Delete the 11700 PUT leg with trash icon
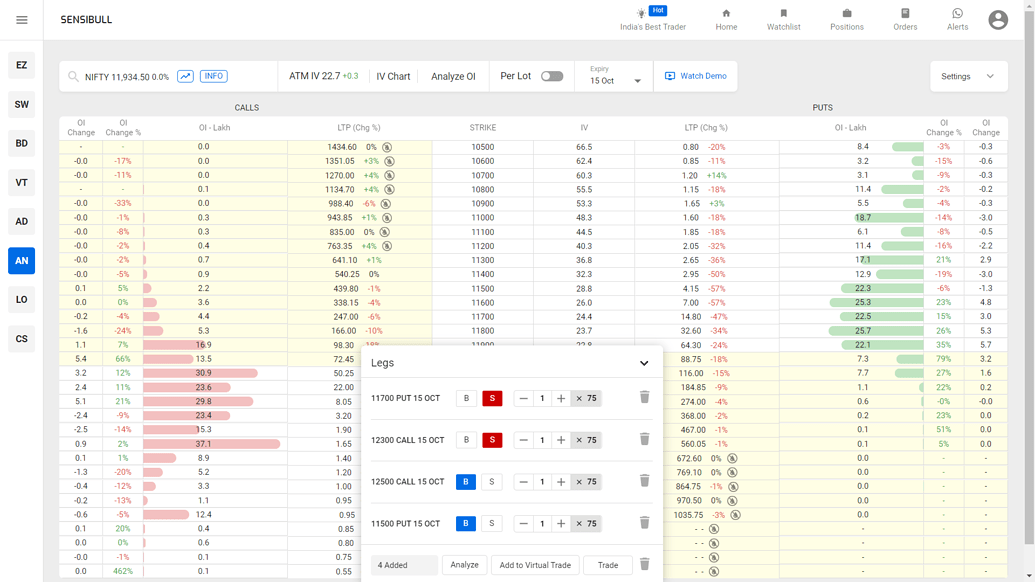The height and width of the screenshot is (582, 1035). (644, 397)
